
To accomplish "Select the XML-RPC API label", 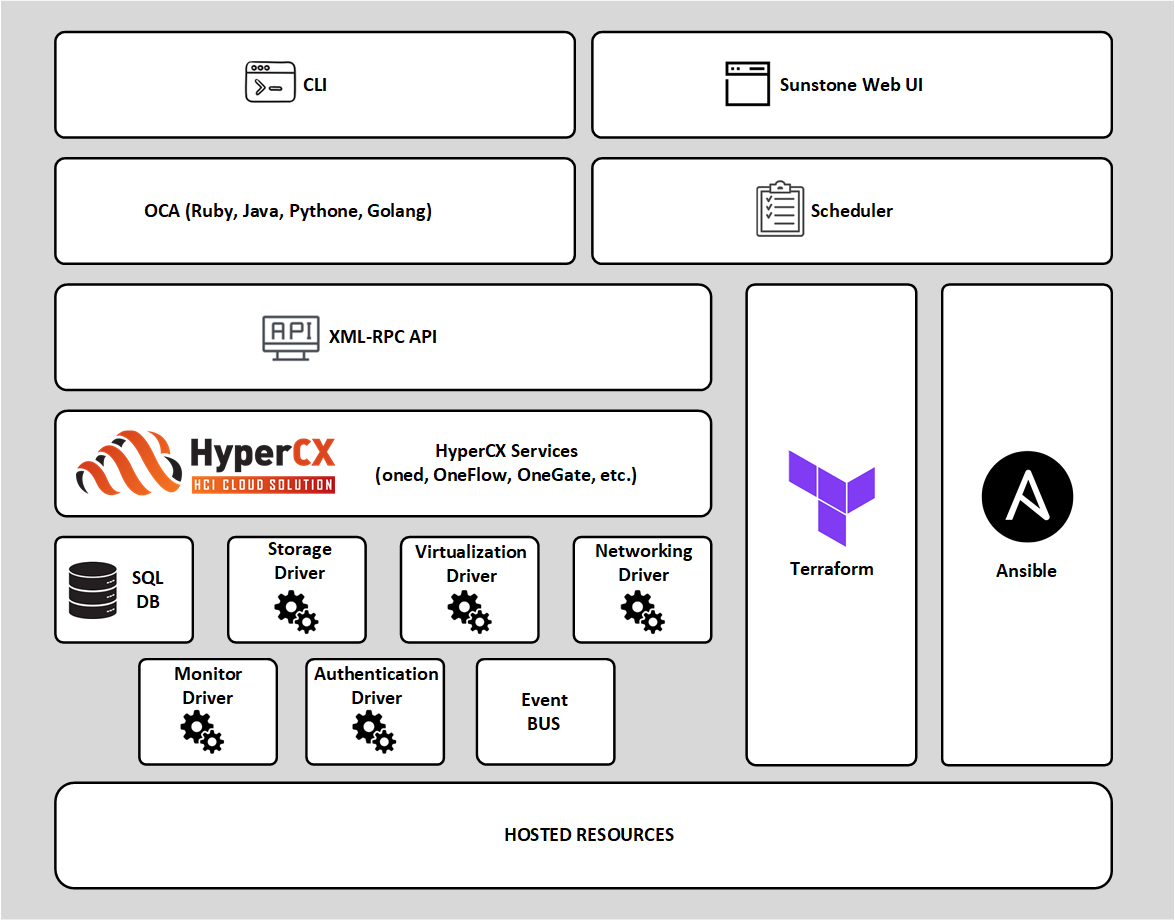I will (383, 337).
